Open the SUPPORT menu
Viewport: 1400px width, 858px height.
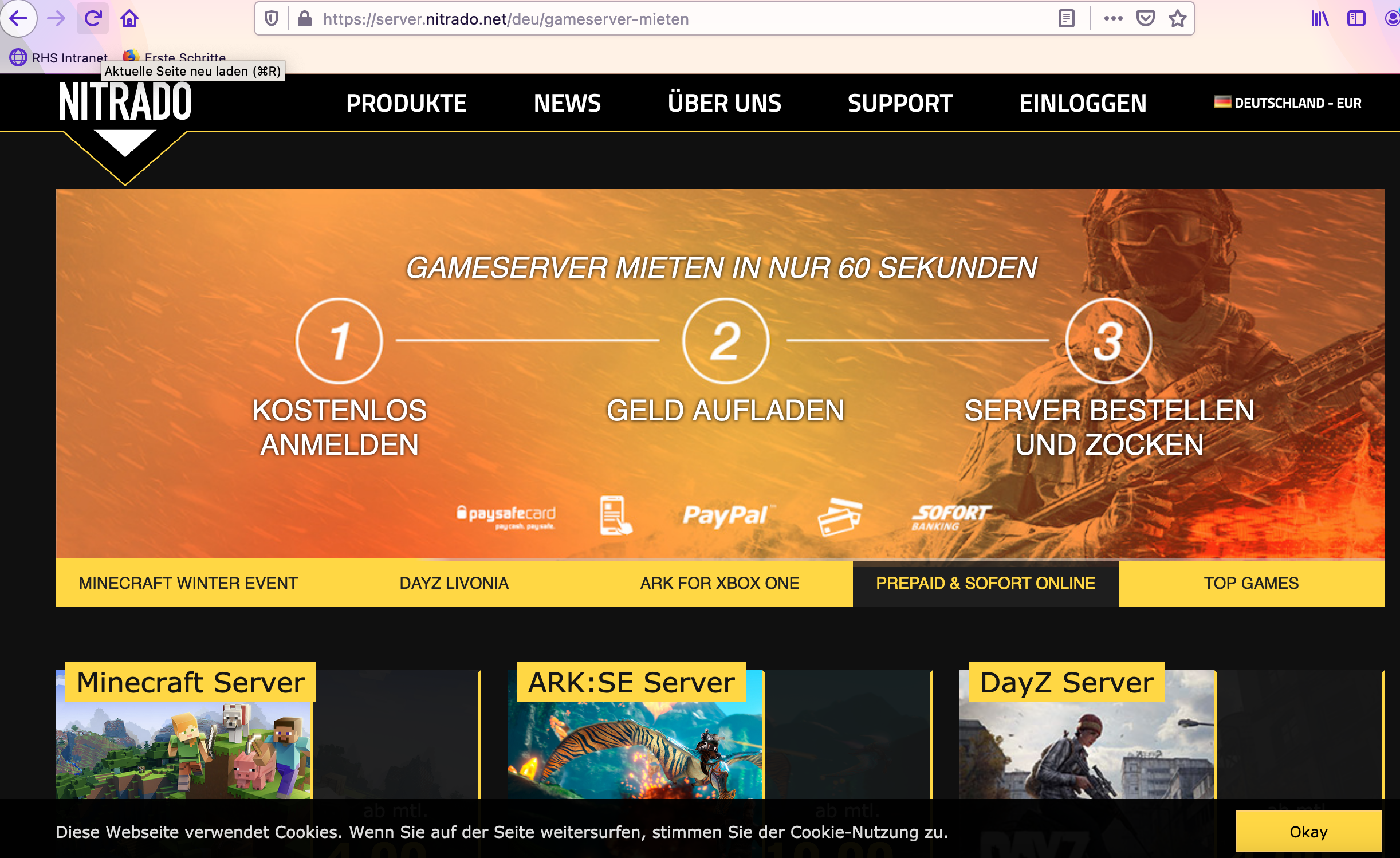[900, 104]
